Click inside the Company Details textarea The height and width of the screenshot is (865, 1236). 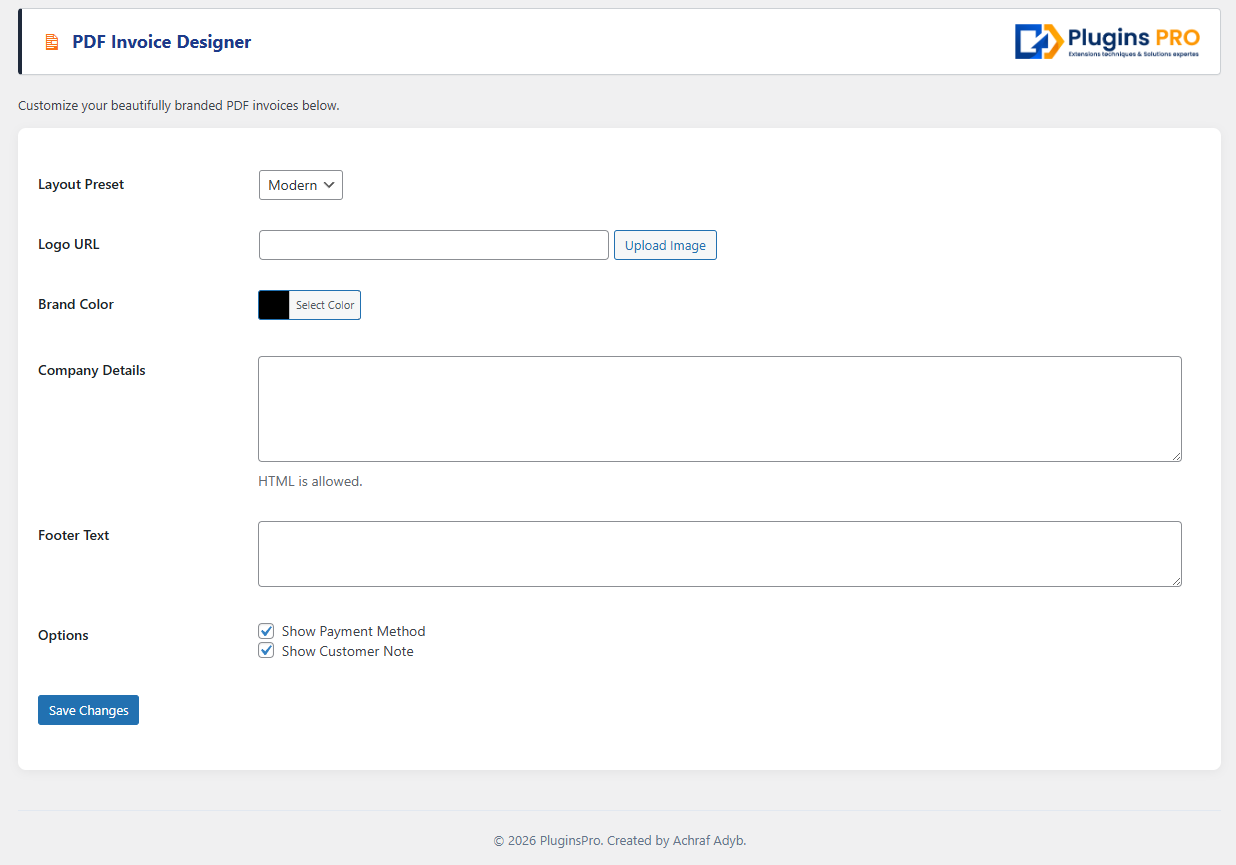(x=719, y=408)
